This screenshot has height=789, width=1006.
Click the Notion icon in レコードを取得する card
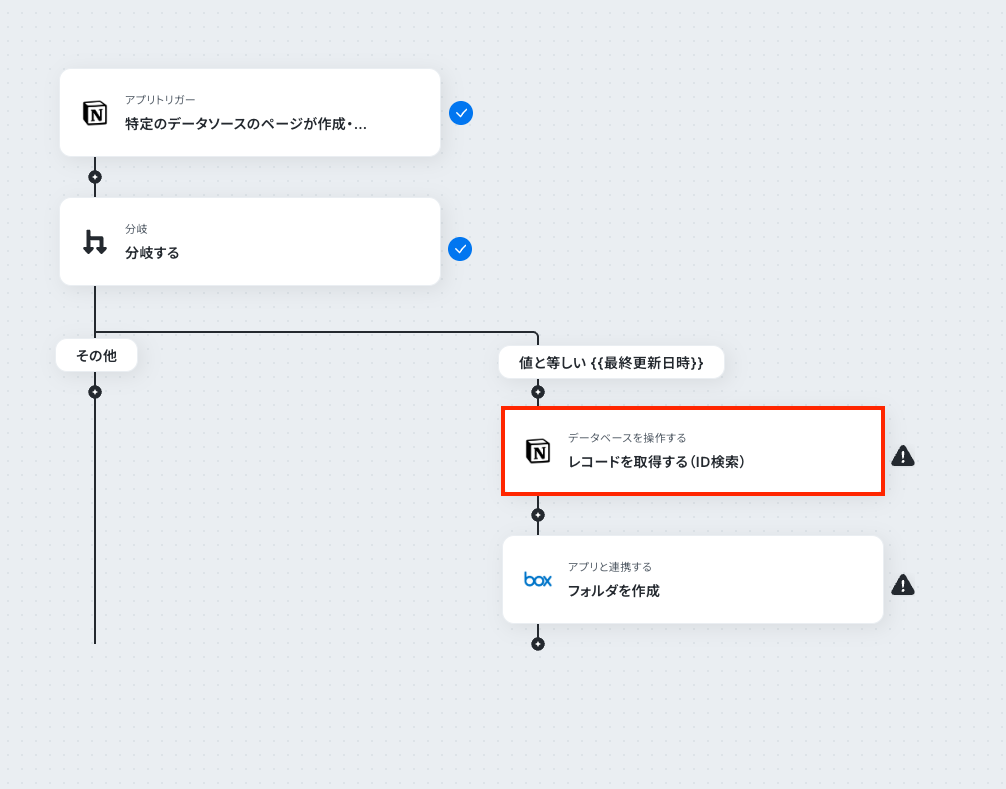(538, 451)
